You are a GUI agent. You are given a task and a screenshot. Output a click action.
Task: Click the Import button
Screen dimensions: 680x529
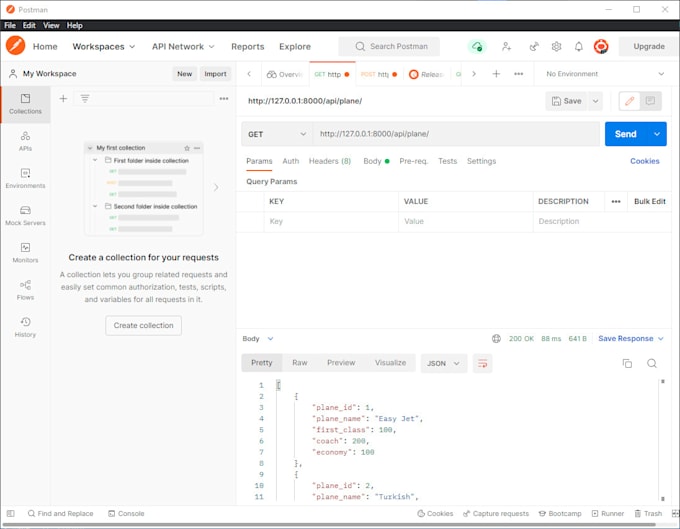click(215, 74)
